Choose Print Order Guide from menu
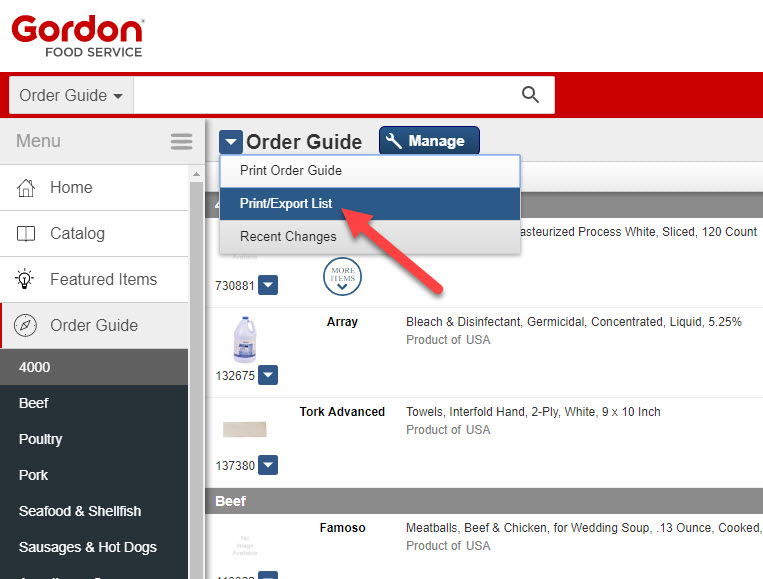 [x=370, y=171]
